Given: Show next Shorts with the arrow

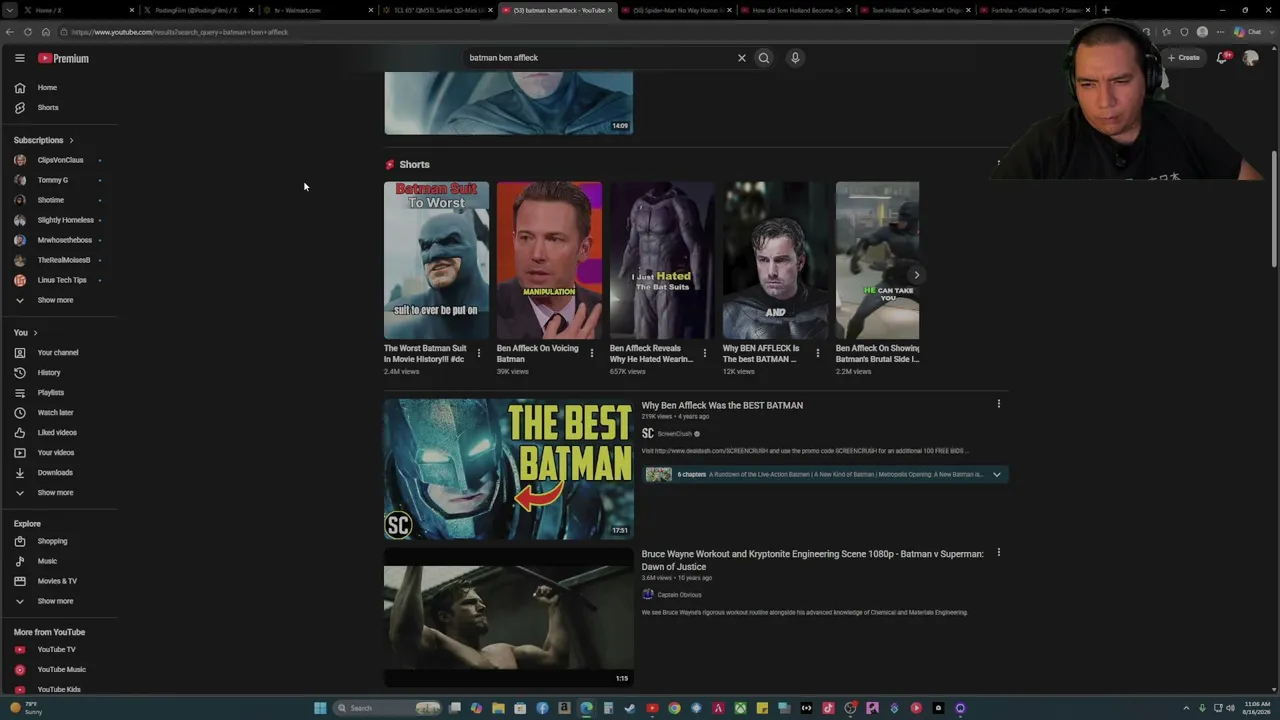Looking at the screenshot, I should click(x=916, y=275).
